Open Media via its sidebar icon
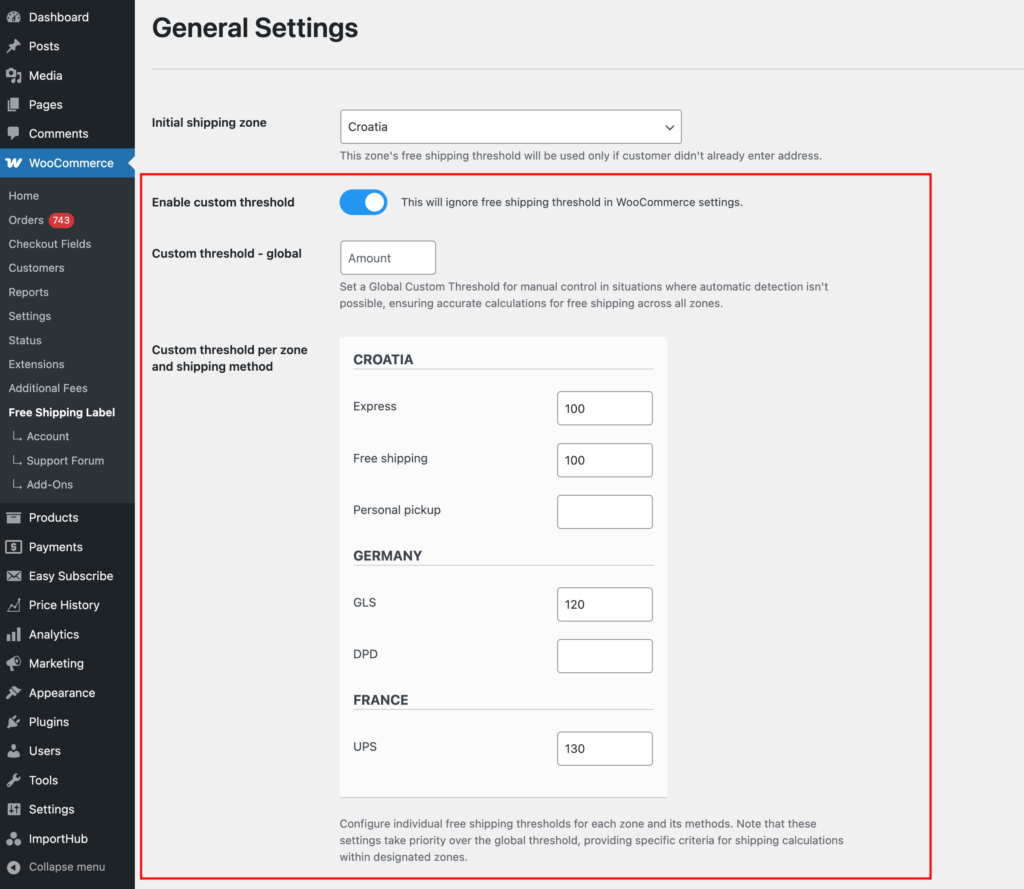1024x889 pixels. pos(14,76)
